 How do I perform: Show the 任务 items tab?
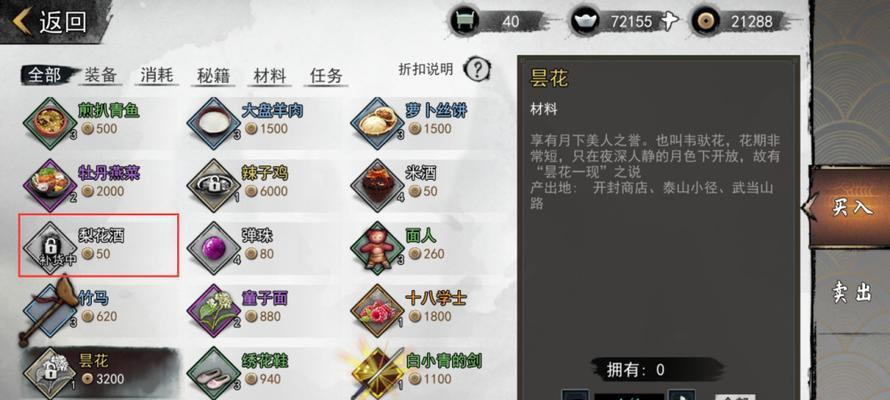tap(326, 75)
